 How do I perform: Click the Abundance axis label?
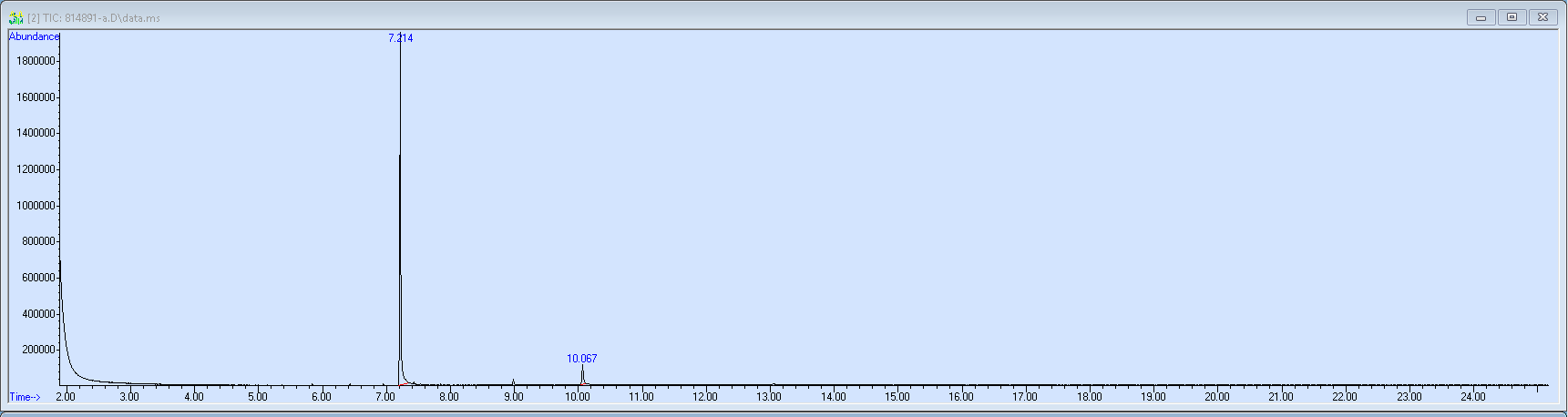[x=34, y=36]
